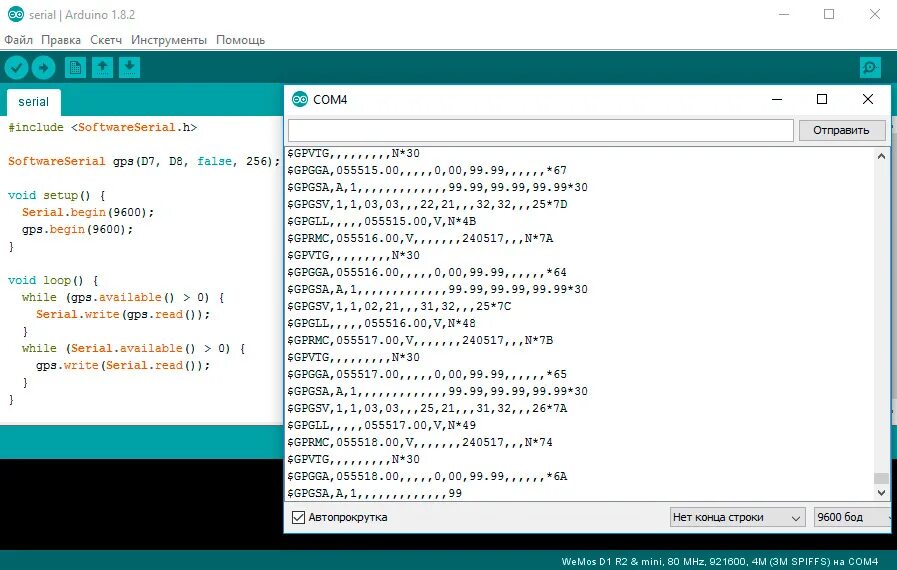Open the Инструменты menu
The width and height of the screenshot is (897, 570).
click(169, 40)
